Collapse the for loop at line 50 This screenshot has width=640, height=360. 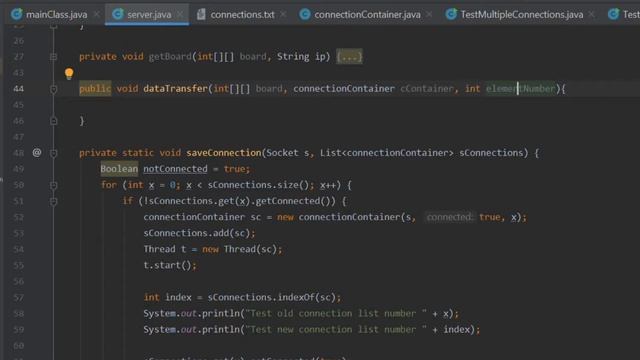pos(53,185)
